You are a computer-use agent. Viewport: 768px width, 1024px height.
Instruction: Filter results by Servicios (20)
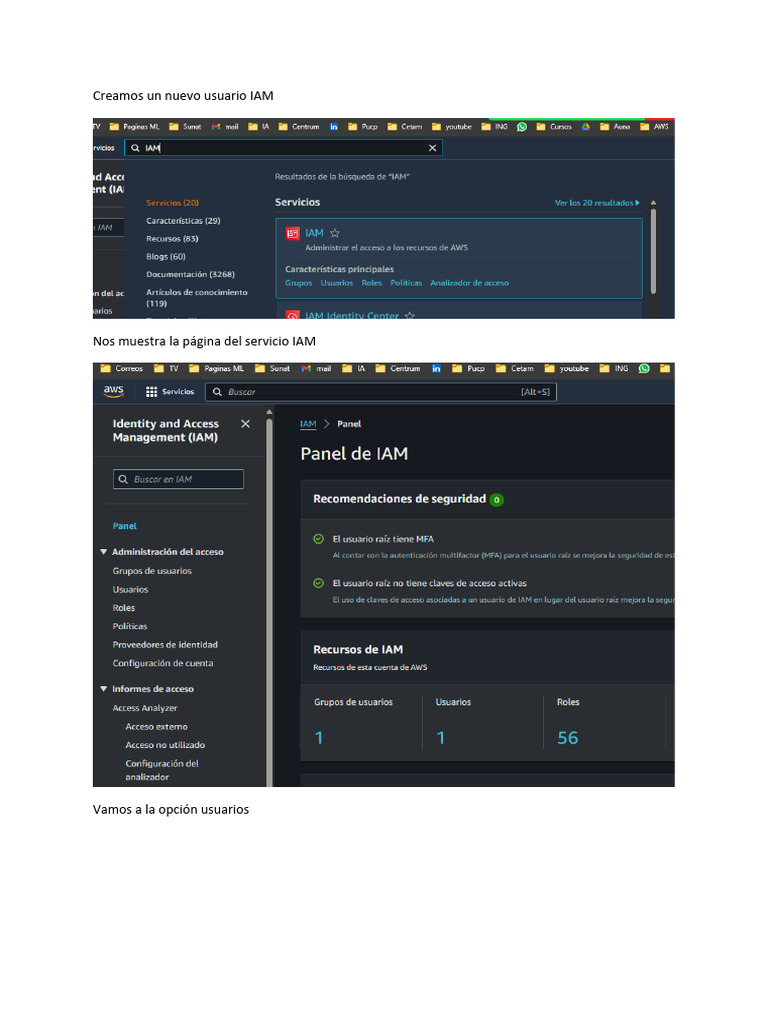172,203
